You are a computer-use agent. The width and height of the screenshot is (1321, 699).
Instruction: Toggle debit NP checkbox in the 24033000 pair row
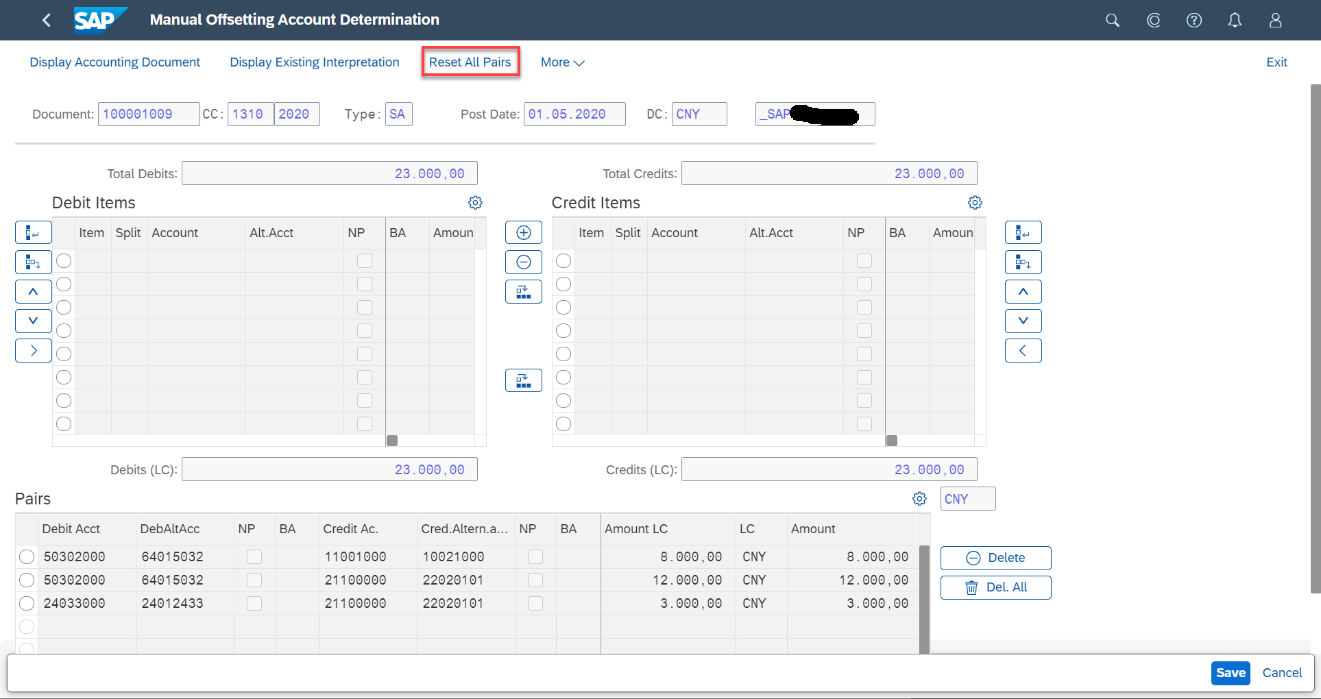point(254,603)
